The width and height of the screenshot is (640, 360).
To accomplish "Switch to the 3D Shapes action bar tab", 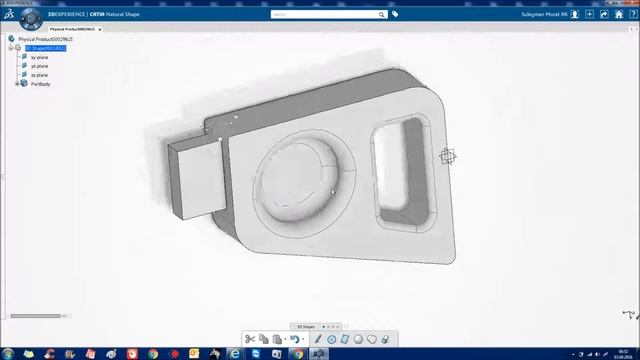I will coord(306,327).
